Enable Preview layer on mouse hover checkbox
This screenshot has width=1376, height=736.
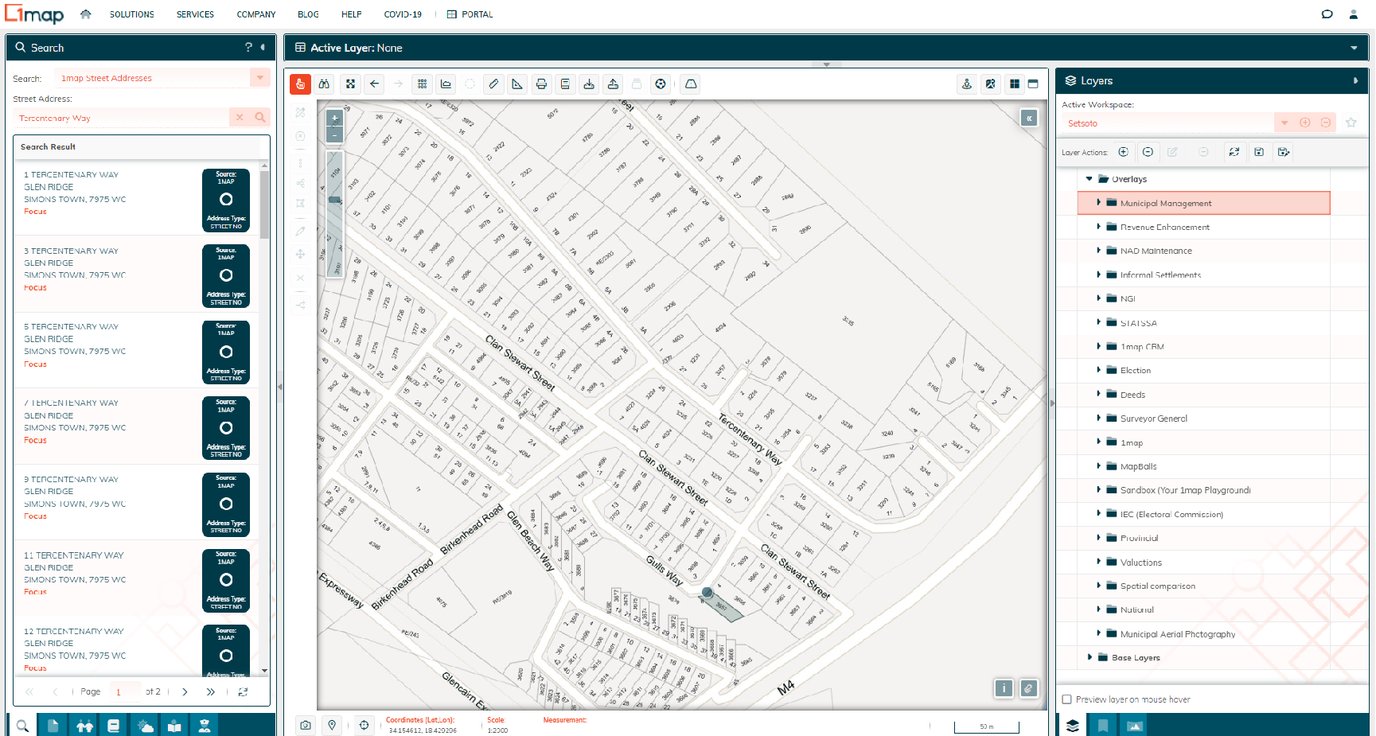click(1067, 700)
